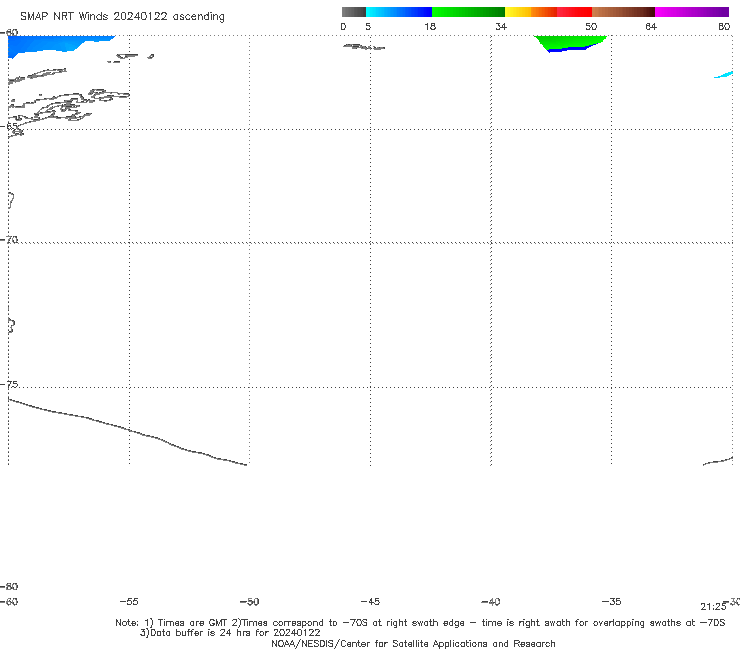Pick the green segment of the color bar
Screen dimensions: 740x650
coord(468,12)
